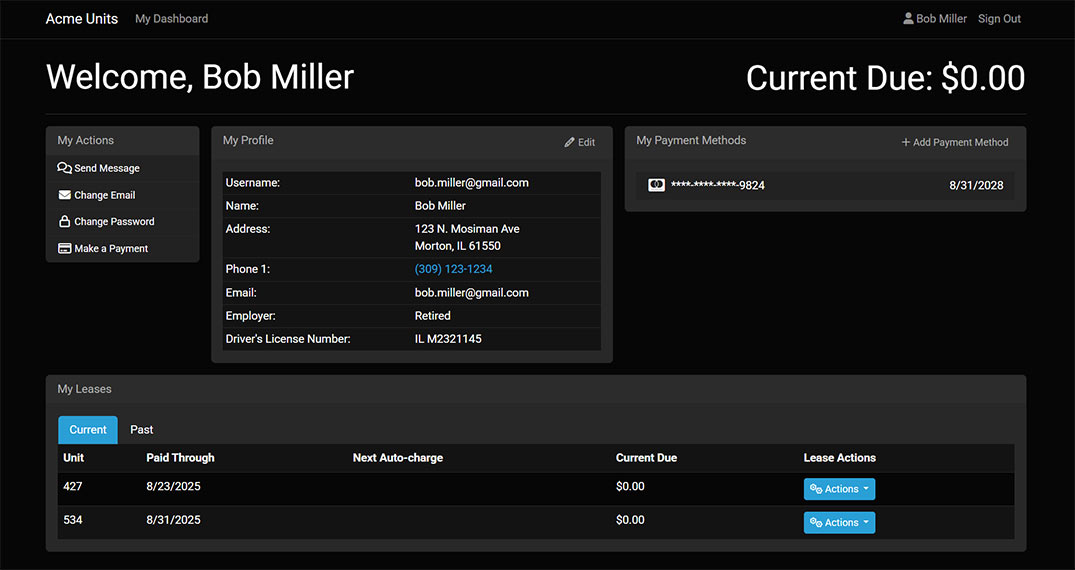
Task: Click the Welcome, Bob Miller heading
Action: point(200,77)
